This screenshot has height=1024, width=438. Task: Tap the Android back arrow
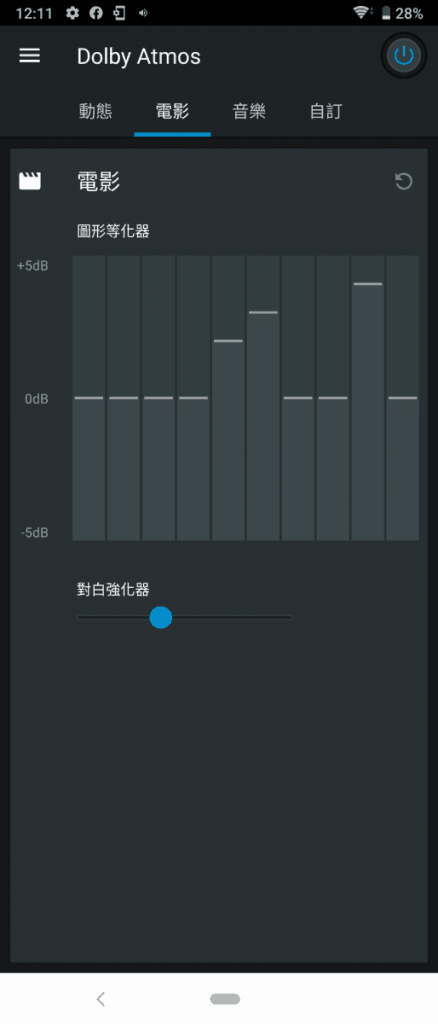101,999
